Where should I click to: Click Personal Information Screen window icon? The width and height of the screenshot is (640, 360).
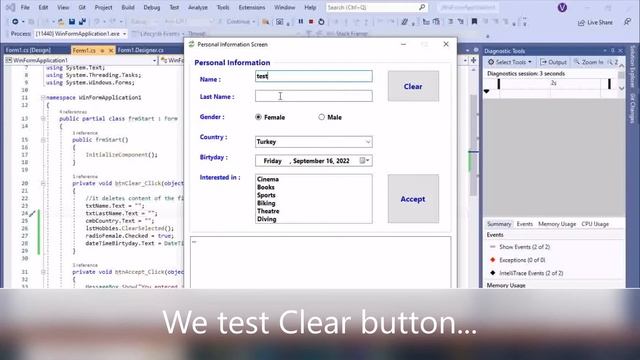pos(191,44)
